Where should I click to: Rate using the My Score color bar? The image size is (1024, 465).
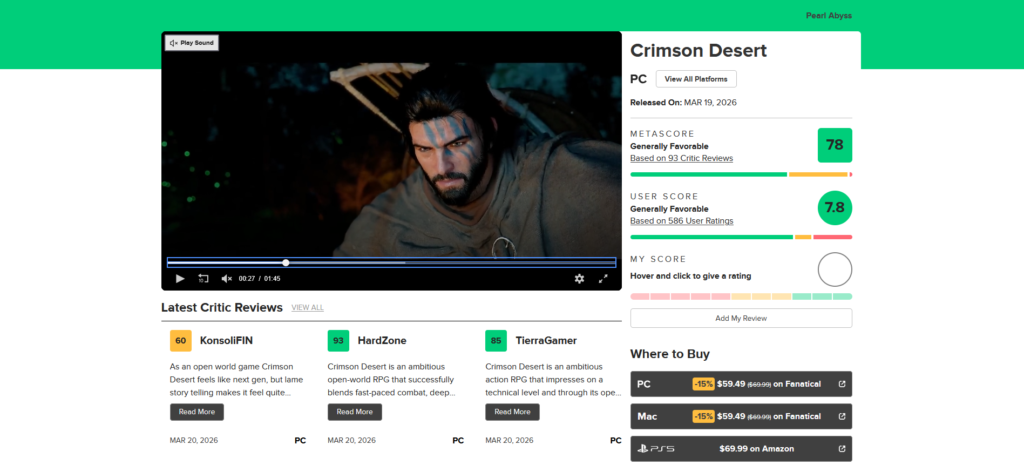pos(741,297)
